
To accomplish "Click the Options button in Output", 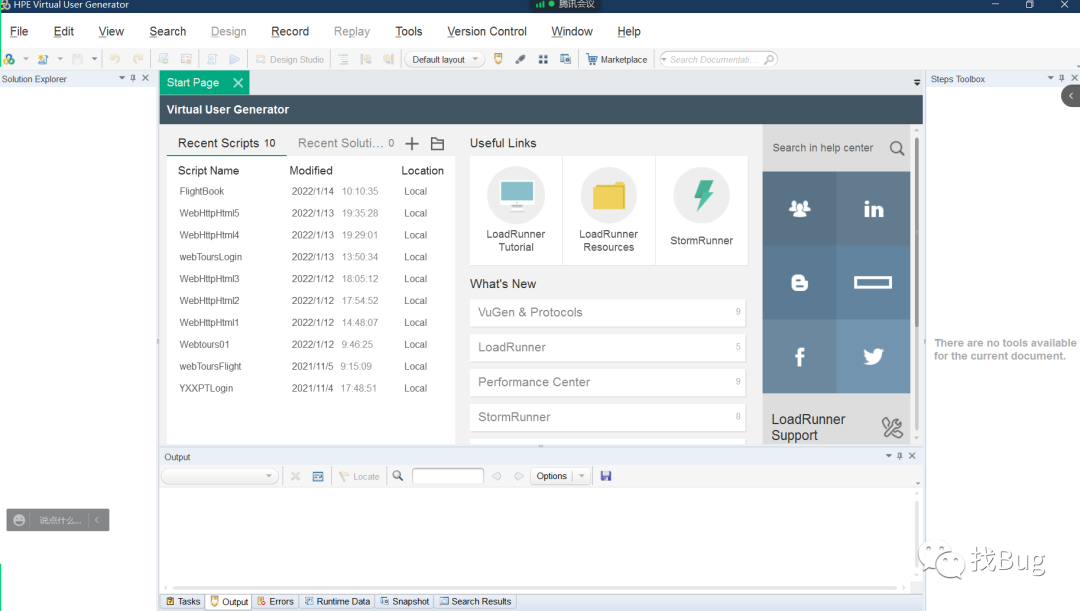I will [552, 476].
